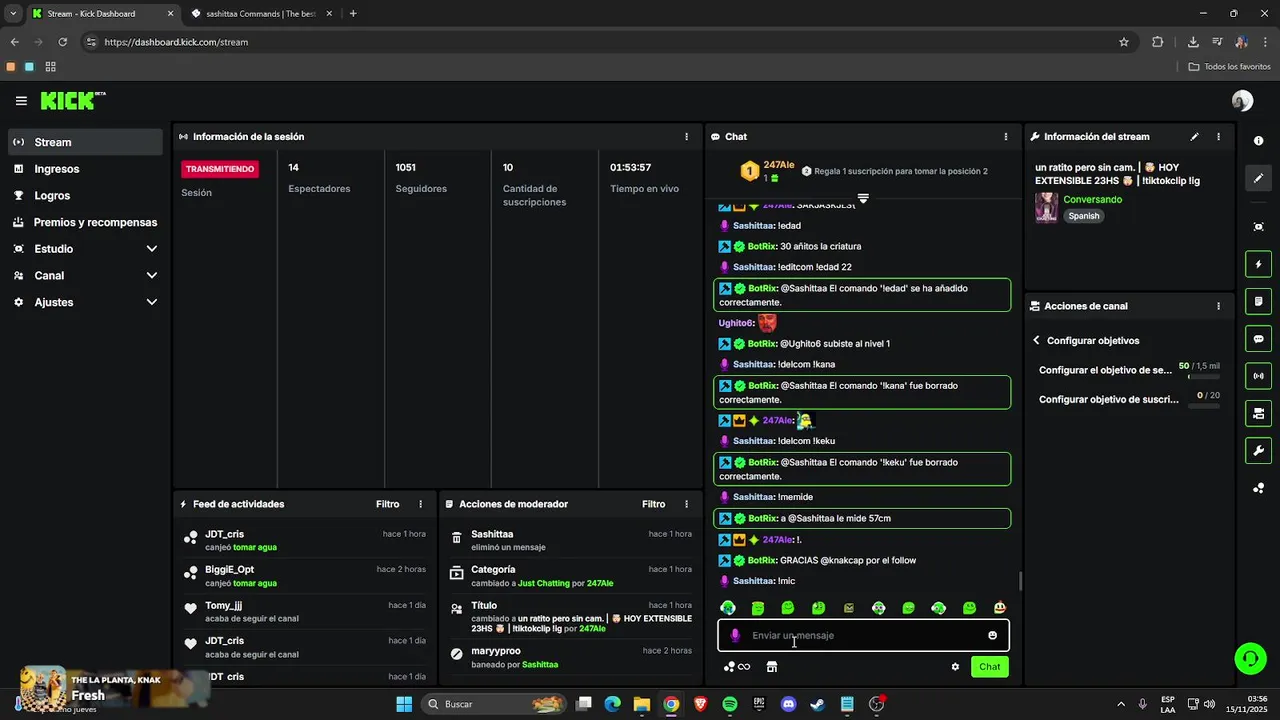This screenshot has width=1280, height=720.
Task: Open the rewards dots icon in right sidebar
Action: [1258, 488]
